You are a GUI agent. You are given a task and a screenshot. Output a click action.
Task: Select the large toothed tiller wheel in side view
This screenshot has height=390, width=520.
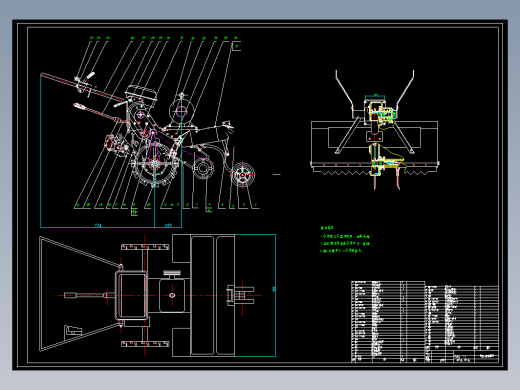[154, 164]
